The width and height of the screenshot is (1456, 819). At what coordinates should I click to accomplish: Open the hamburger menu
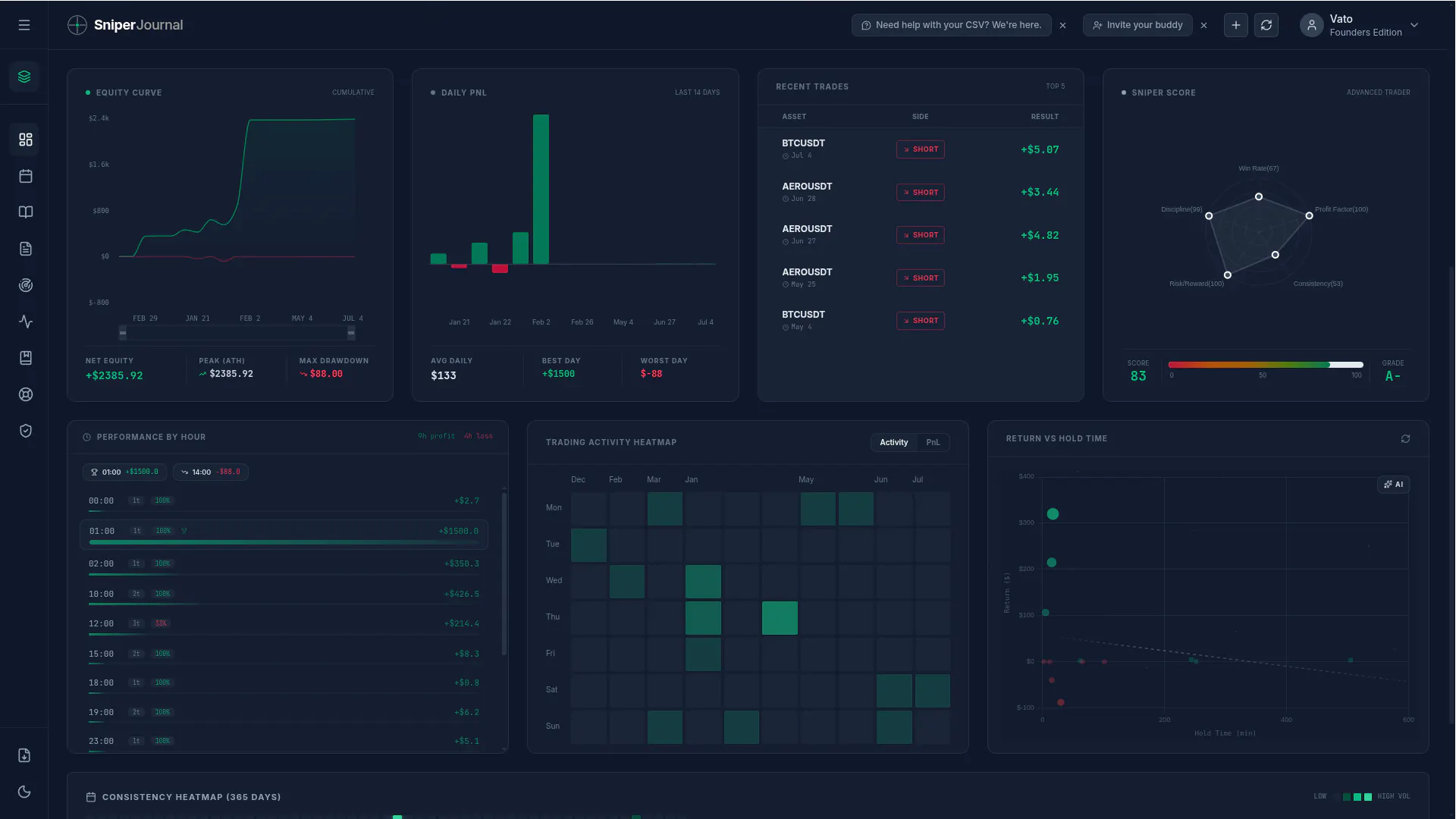coord(24,25)
